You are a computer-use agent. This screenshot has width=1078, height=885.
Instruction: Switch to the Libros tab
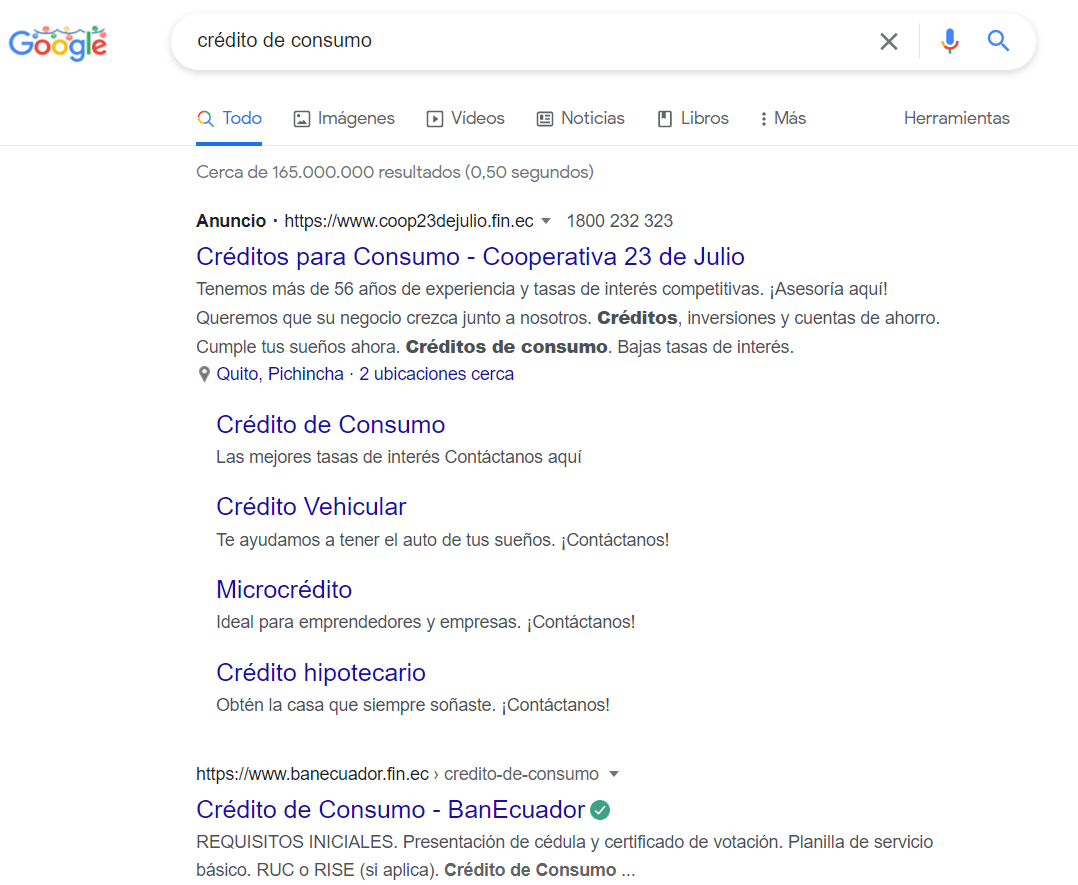(x=693, y=118)
